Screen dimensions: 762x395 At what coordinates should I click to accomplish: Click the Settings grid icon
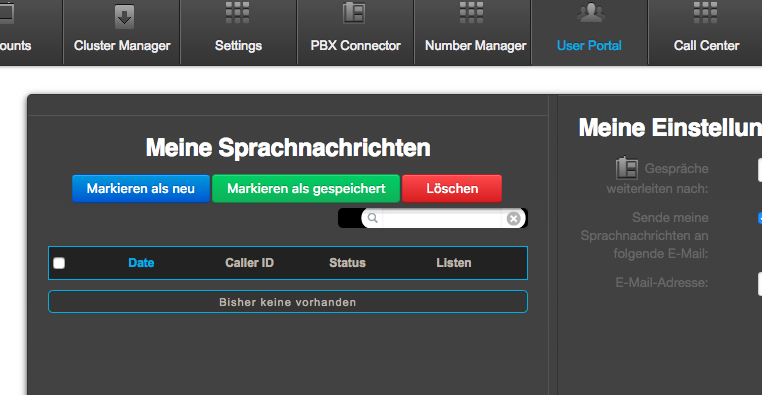point(238,13)
